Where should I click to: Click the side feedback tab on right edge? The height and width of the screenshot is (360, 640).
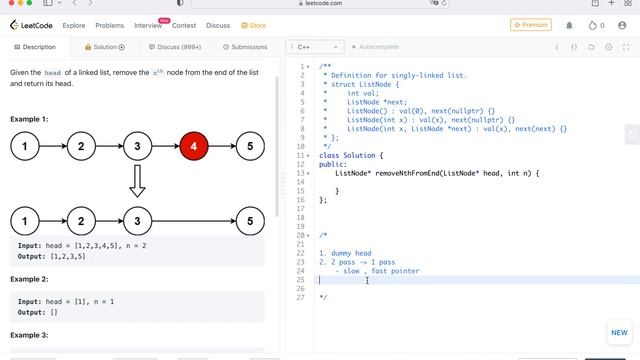(632, 135)
